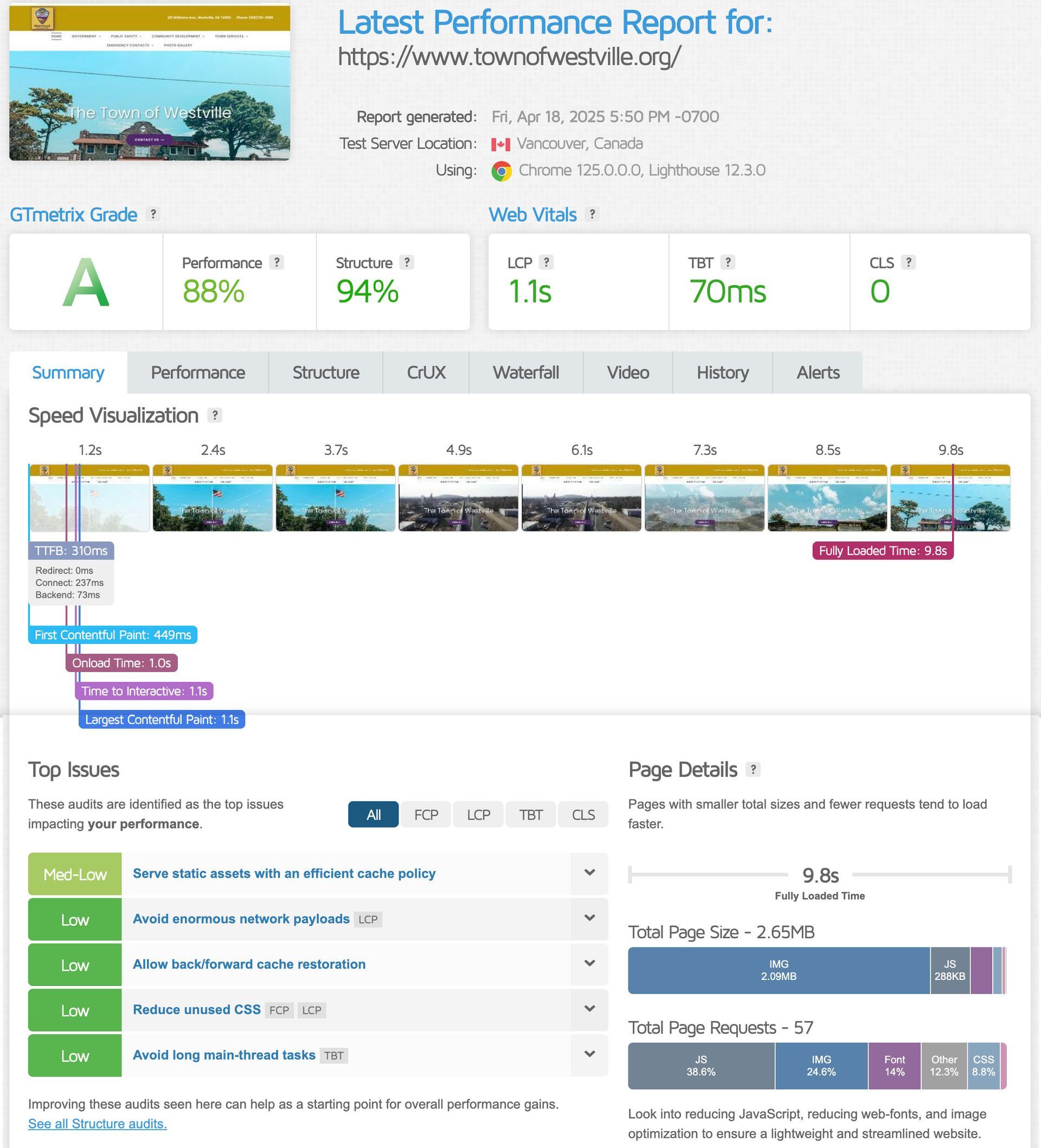The image size is (1041, 1148).
Task: Expand Avoid enormous network payloads chevron
Action: (589, 918)
